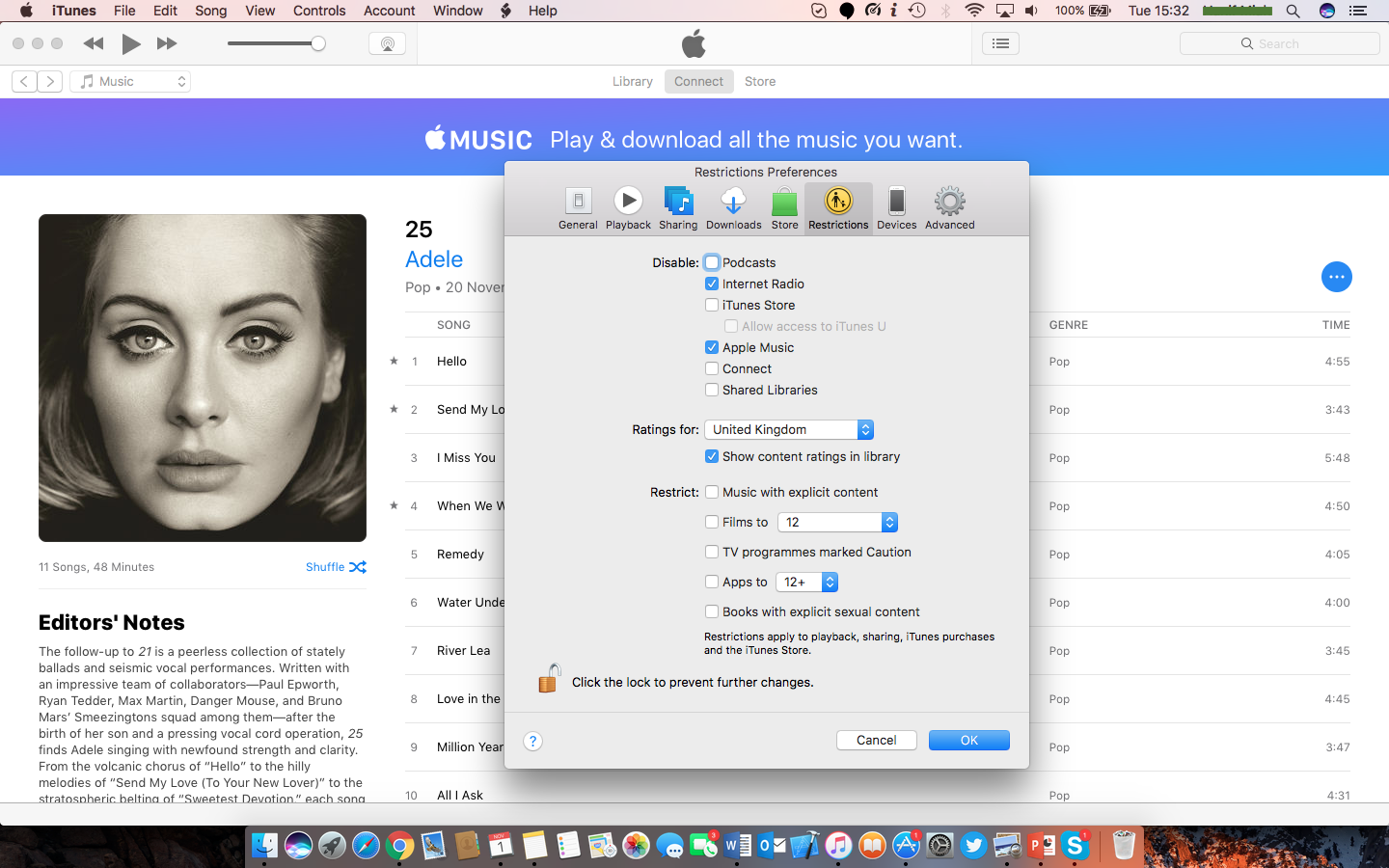Play the current track
1389x868 pixels.
point(130,43)
